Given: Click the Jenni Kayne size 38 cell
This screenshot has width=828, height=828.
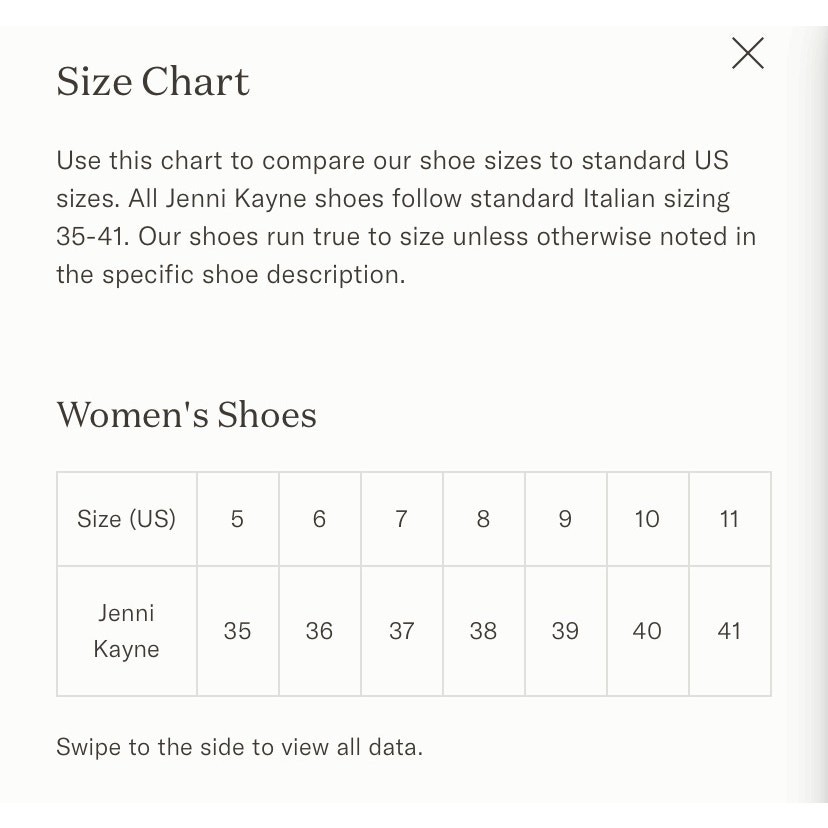Looking at the screenshot, I should click(484, 631).
